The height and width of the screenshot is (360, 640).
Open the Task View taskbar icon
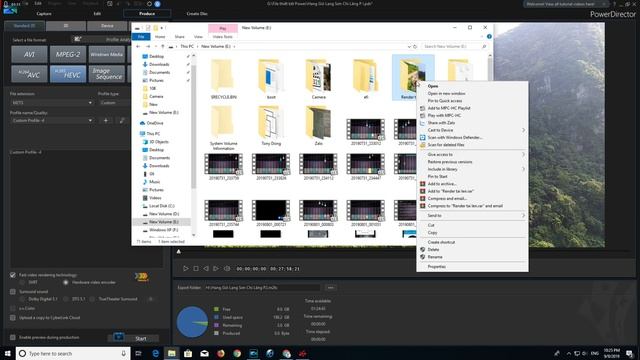pos(138,353)
